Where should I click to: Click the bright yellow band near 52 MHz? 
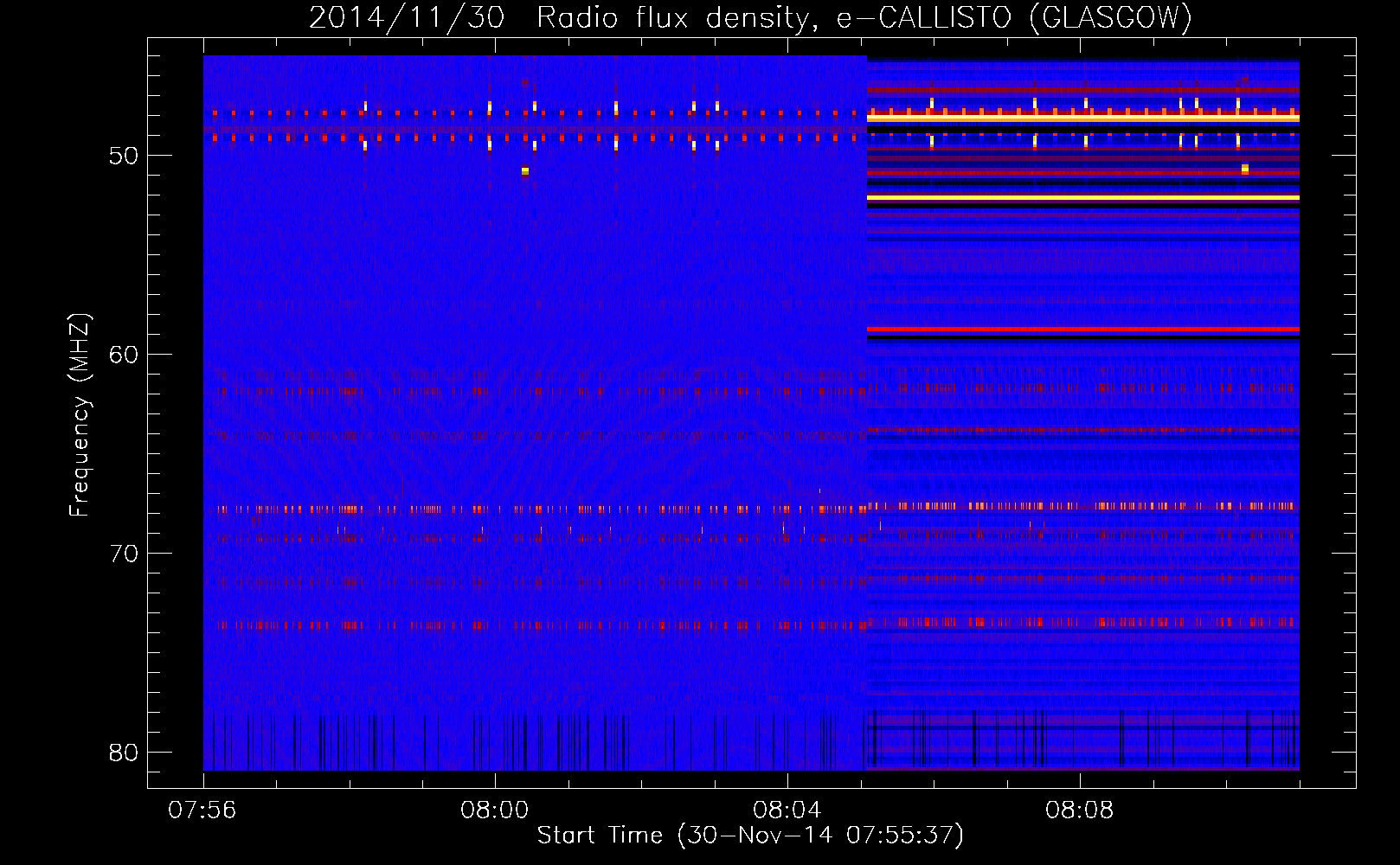tap(1083, 198)
